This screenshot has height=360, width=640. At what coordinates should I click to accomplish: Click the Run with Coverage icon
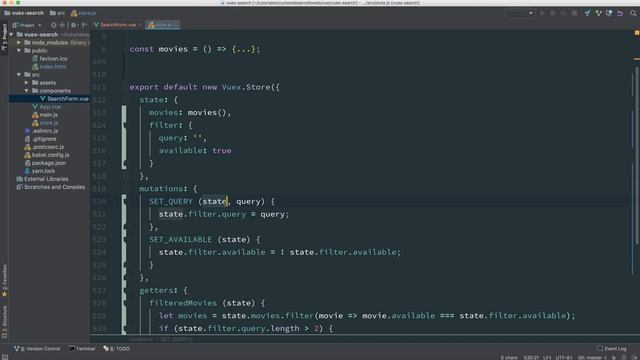(563, 13)
